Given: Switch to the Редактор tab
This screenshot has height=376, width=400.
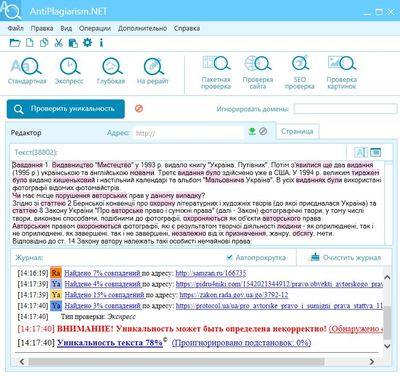Looking at the screenshot, I should 26,133.
